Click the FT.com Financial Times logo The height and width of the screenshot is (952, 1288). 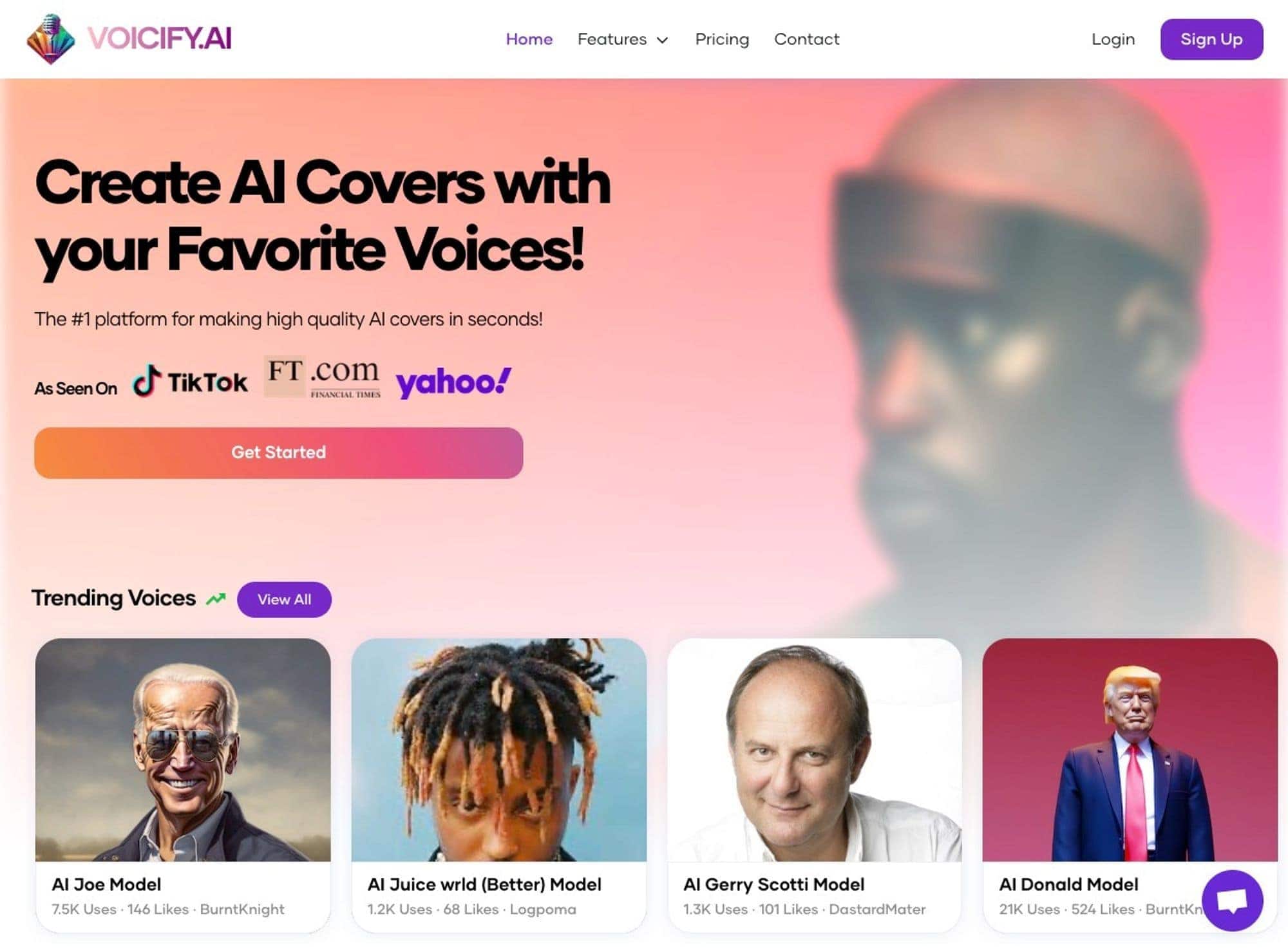click(323, 378)
